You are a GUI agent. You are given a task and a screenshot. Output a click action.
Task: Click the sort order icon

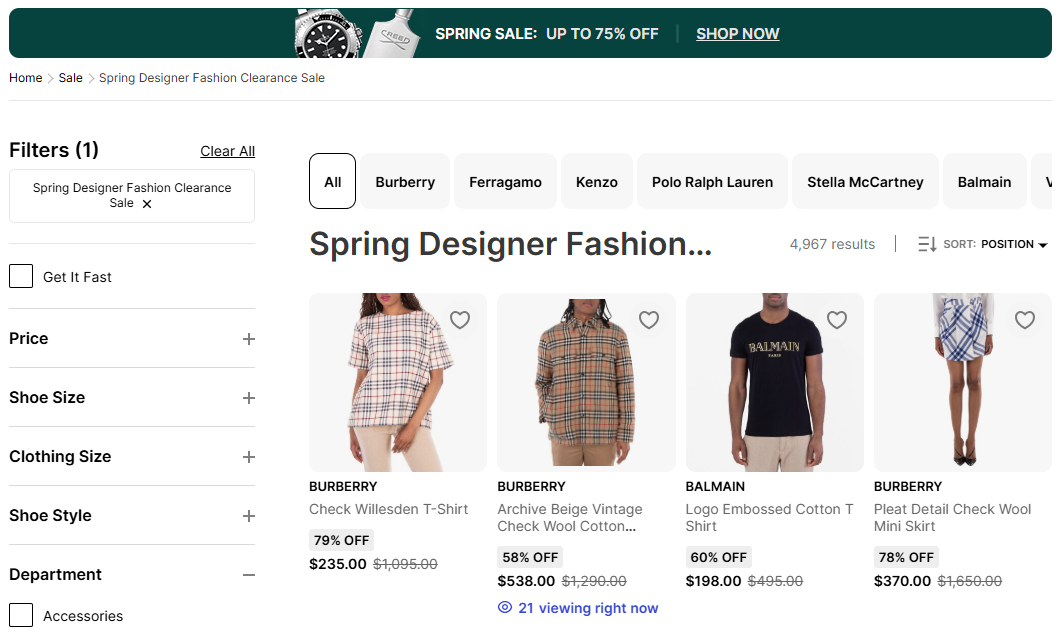click(927, 244)
